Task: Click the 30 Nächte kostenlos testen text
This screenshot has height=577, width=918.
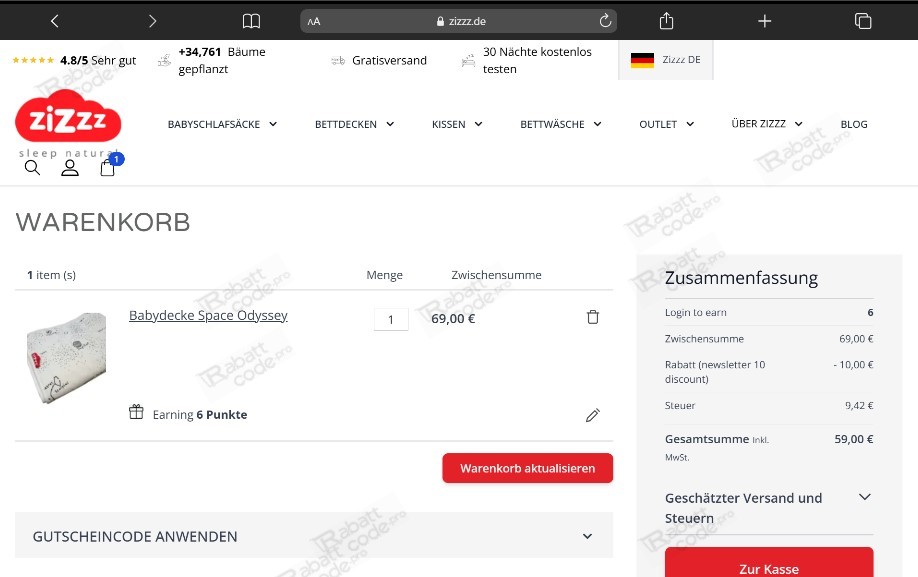Action: point(537,60)
